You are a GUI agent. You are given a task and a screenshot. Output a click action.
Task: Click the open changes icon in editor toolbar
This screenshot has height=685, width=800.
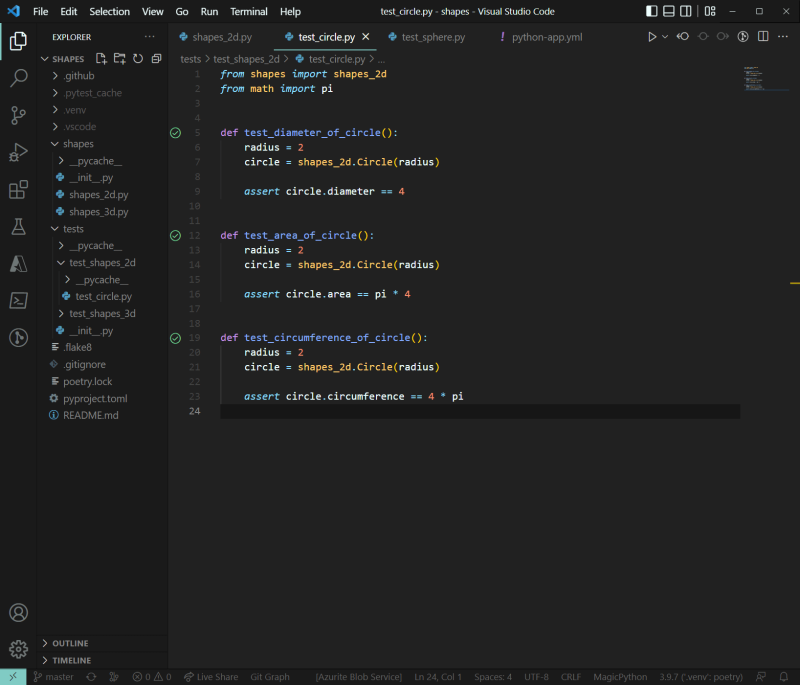743,37
